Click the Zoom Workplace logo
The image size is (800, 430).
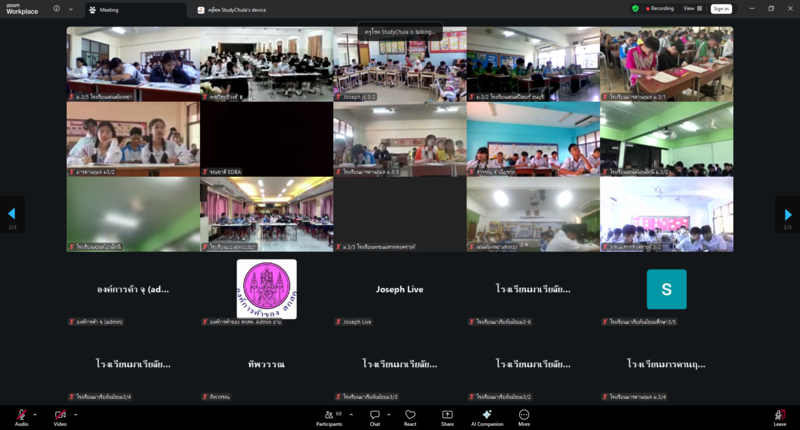coord(22,9)
